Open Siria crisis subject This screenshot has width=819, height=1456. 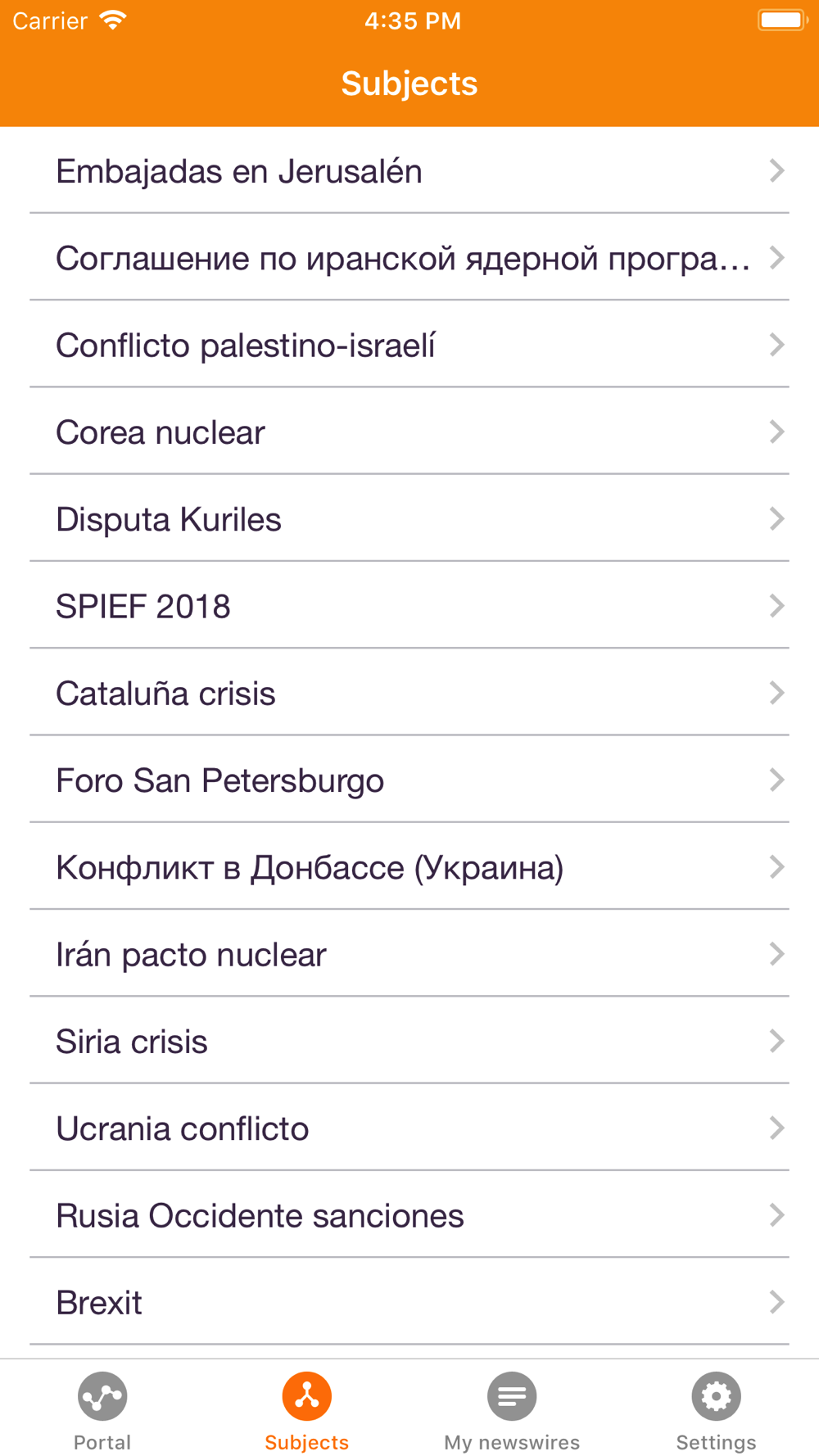pyautogui.click(x=132, y=1042)
